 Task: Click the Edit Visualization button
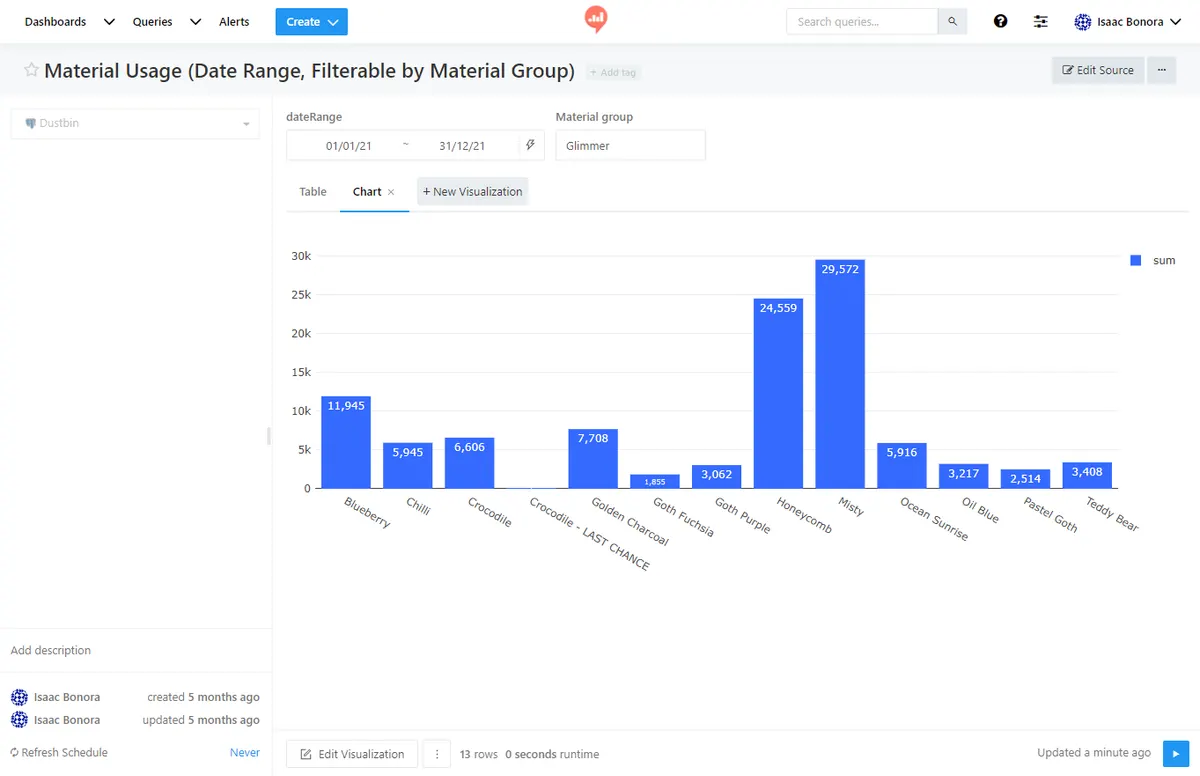[x=351, y=754]
